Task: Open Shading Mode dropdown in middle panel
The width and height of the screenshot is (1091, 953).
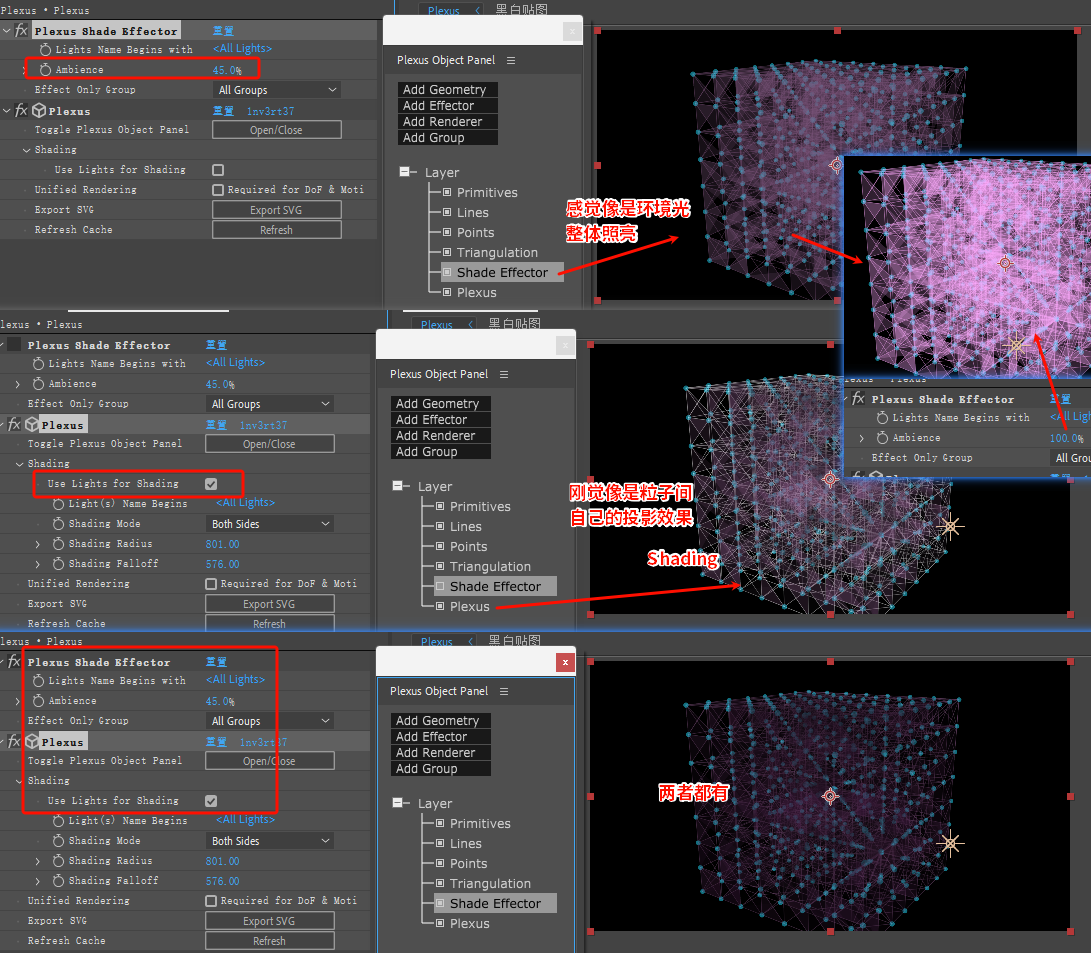Action: click(x=270, y=524)
